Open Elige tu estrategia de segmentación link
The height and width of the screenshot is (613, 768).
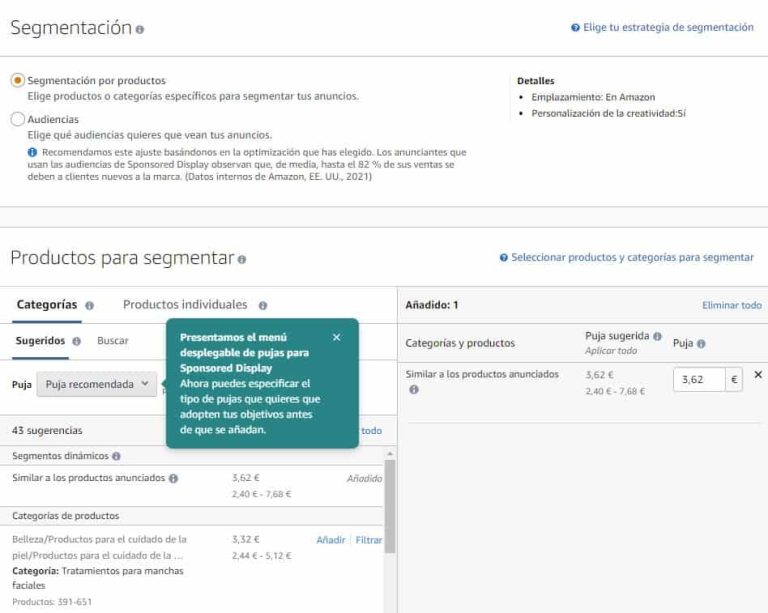click(668, 27)
